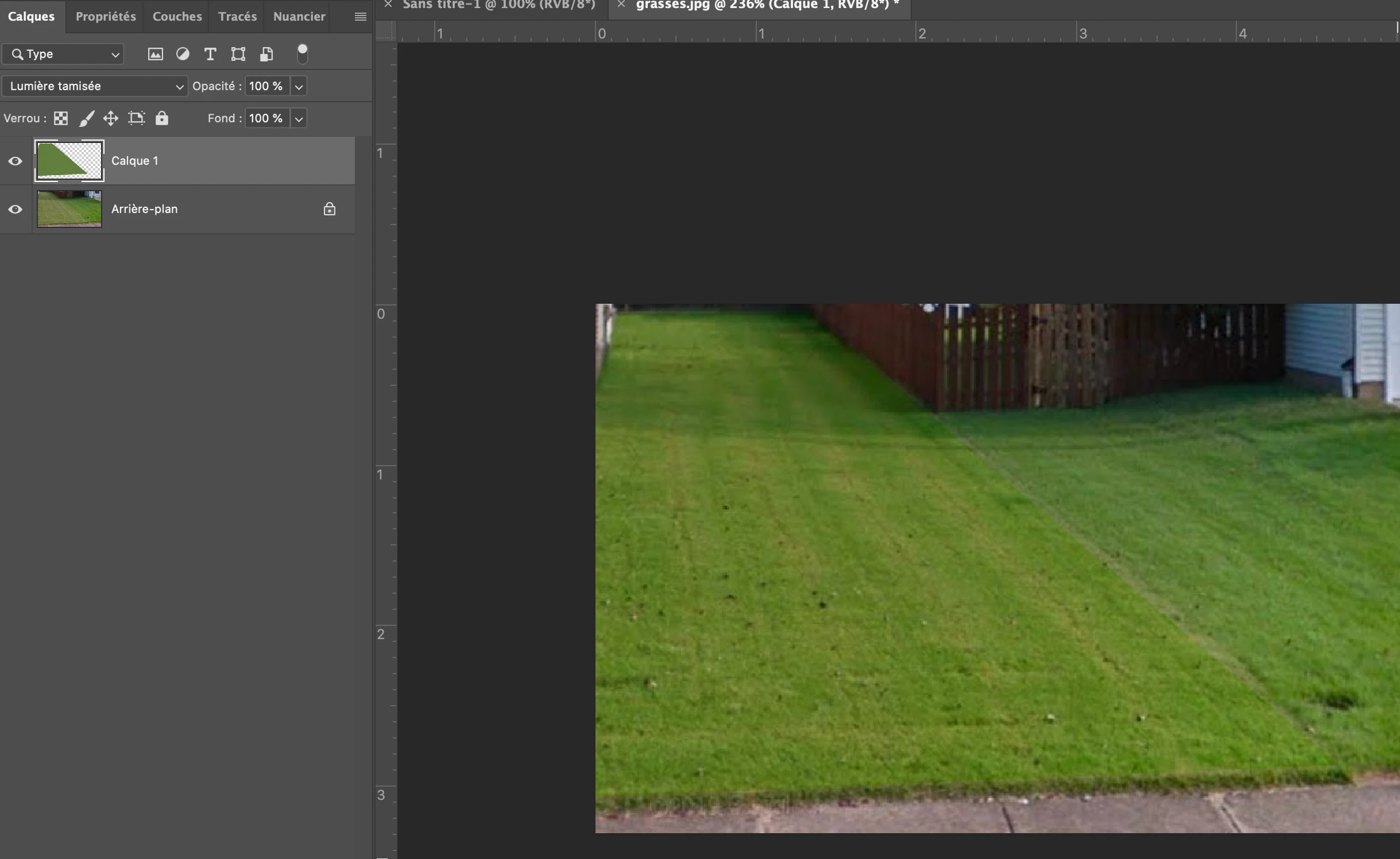Hide the Arrière-plan layer

tap(16, 209)
